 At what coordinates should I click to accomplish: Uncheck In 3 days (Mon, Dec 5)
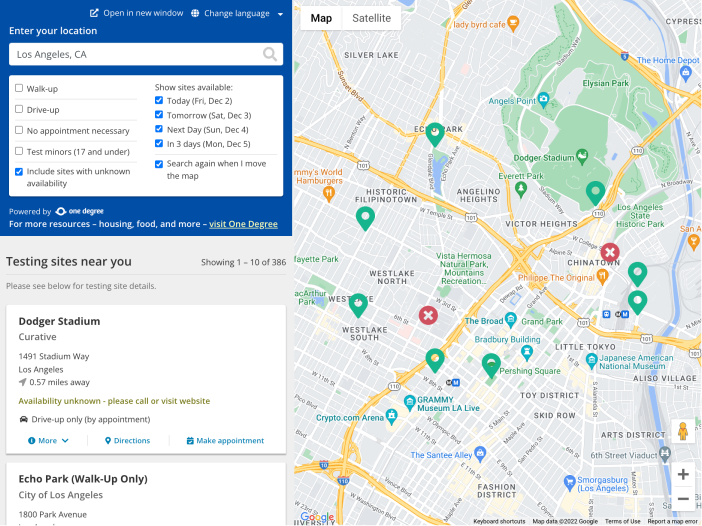(159, 143)
